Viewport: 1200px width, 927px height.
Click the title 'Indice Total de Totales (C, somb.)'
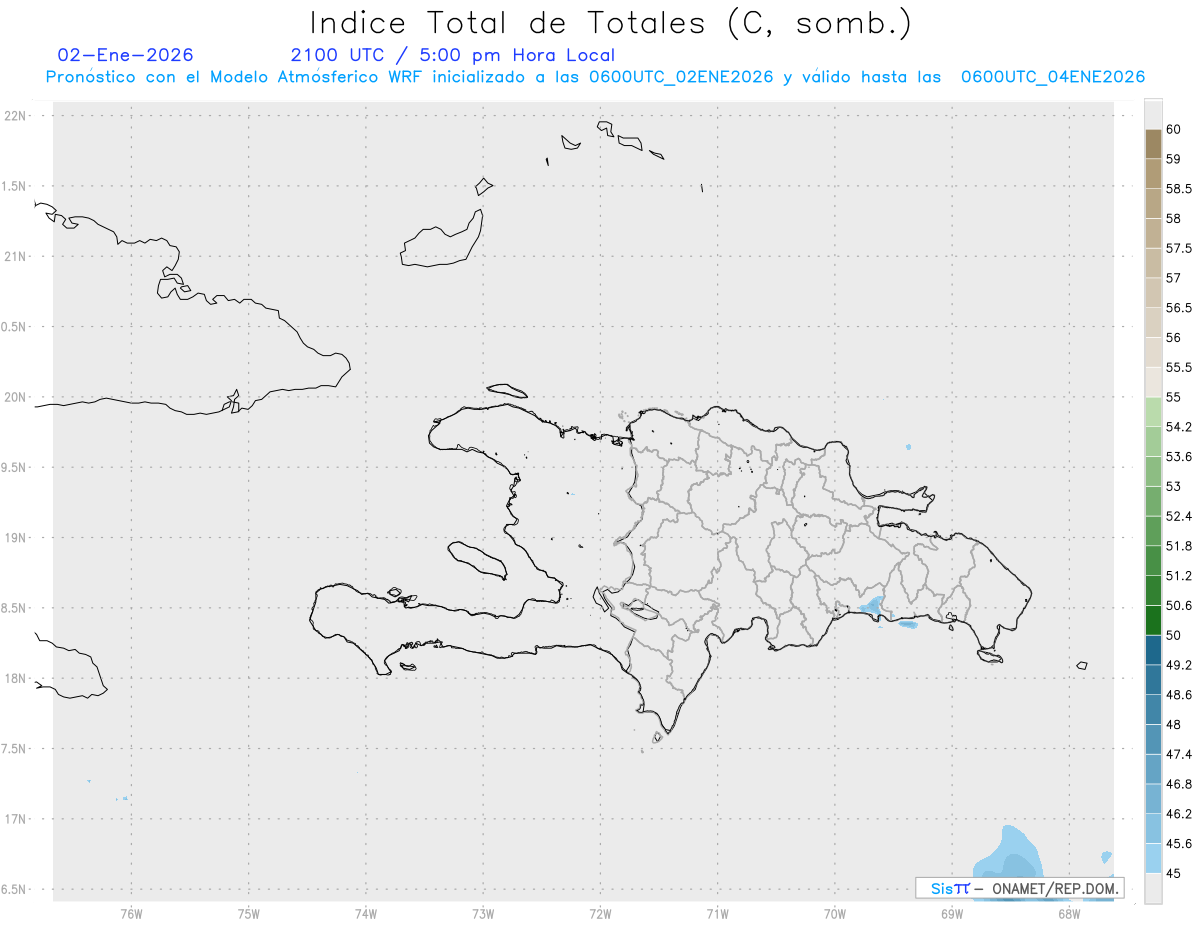click(610, 23)
